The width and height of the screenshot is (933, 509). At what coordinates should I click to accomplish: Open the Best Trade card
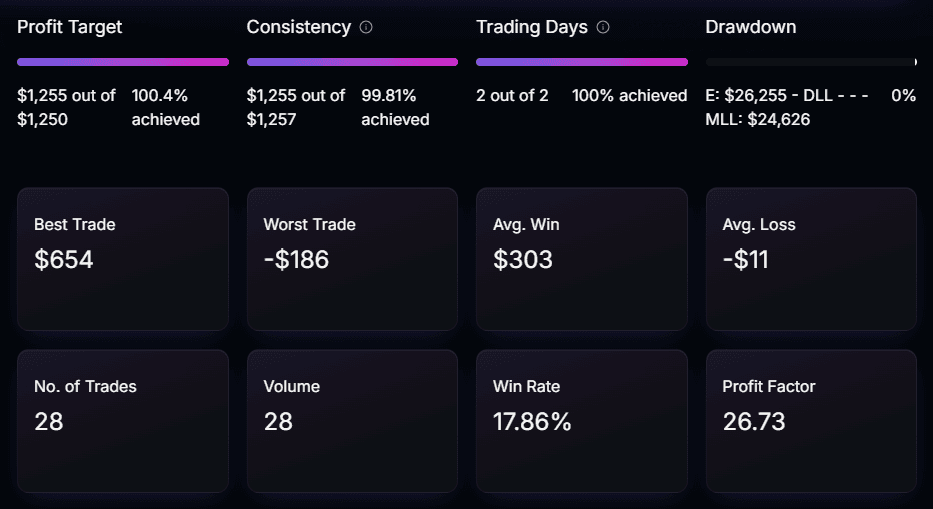coord(123,259)
